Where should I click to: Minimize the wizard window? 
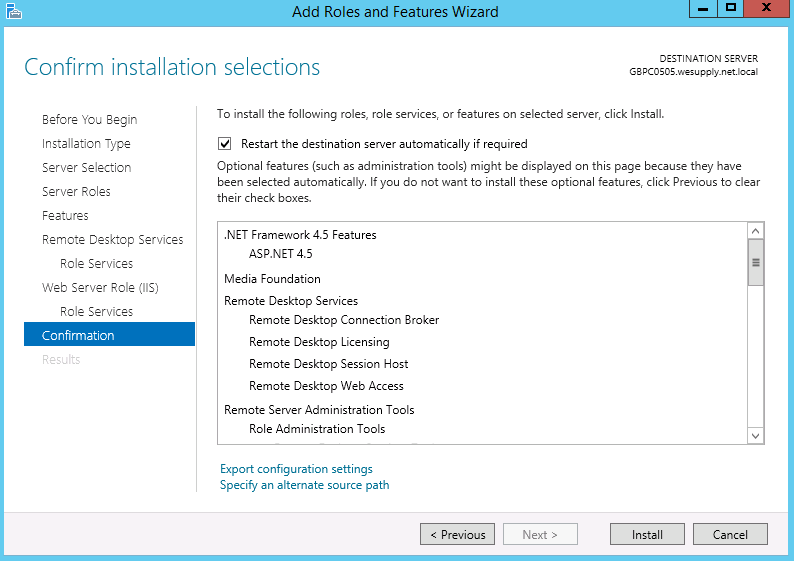703,8
